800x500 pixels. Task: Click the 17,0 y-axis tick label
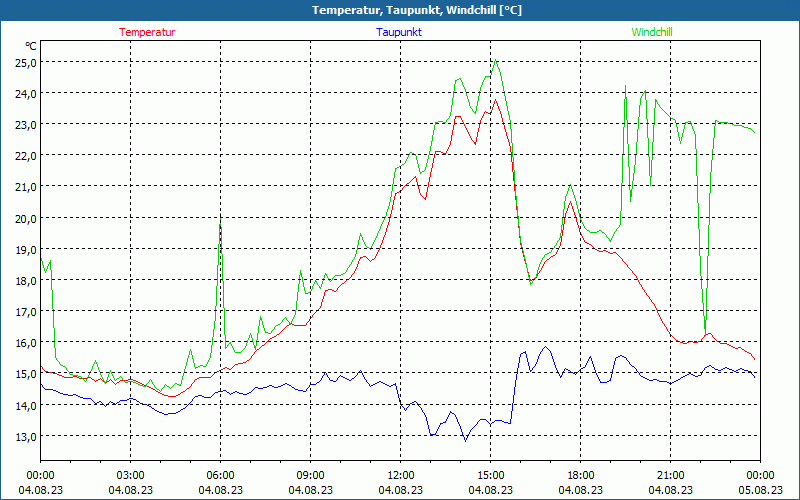(25, 312)
